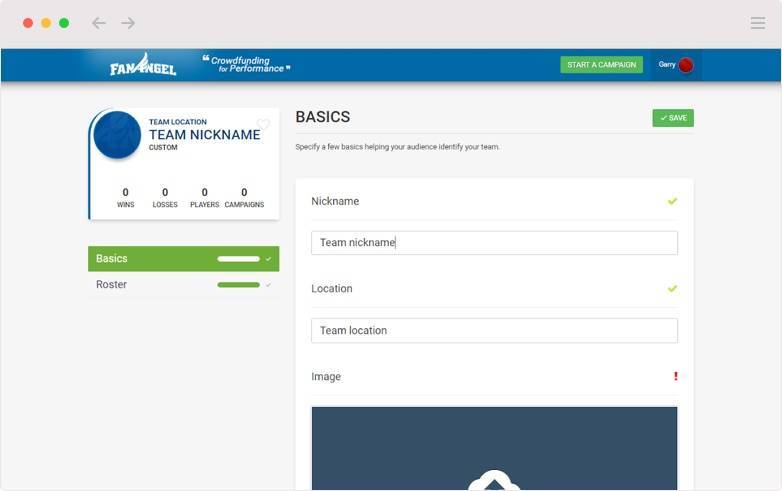Click the Roster progress bar
Screen dimensions: 782x491
click(238, 285)
